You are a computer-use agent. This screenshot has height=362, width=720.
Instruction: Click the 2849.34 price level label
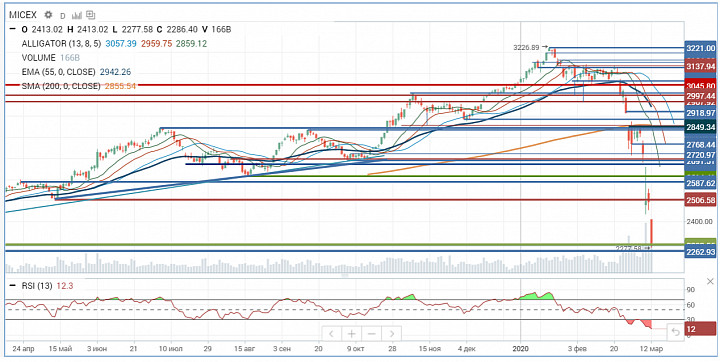[x=700, y=127]
